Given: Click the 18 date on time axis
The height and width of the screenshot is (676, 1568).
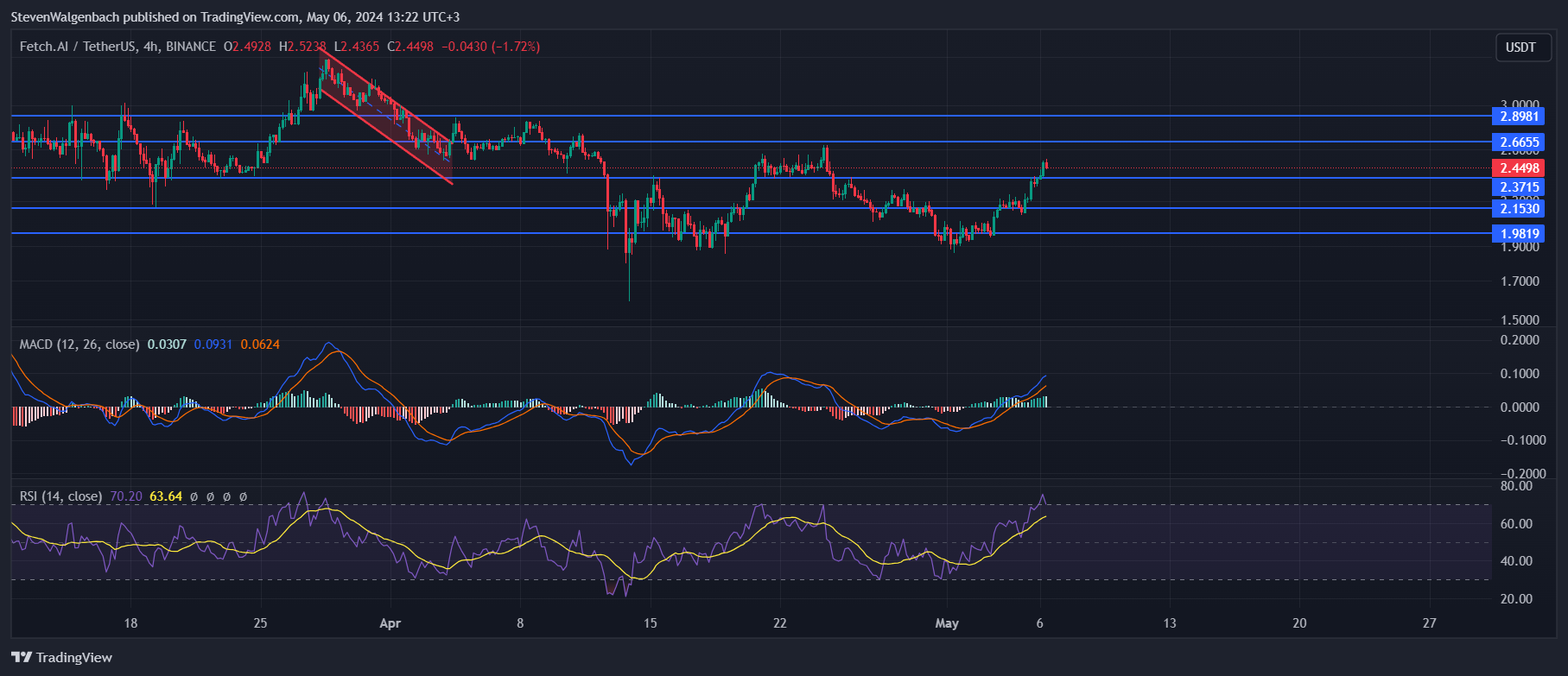Looking at the screenshot, I should click(130, 623).
